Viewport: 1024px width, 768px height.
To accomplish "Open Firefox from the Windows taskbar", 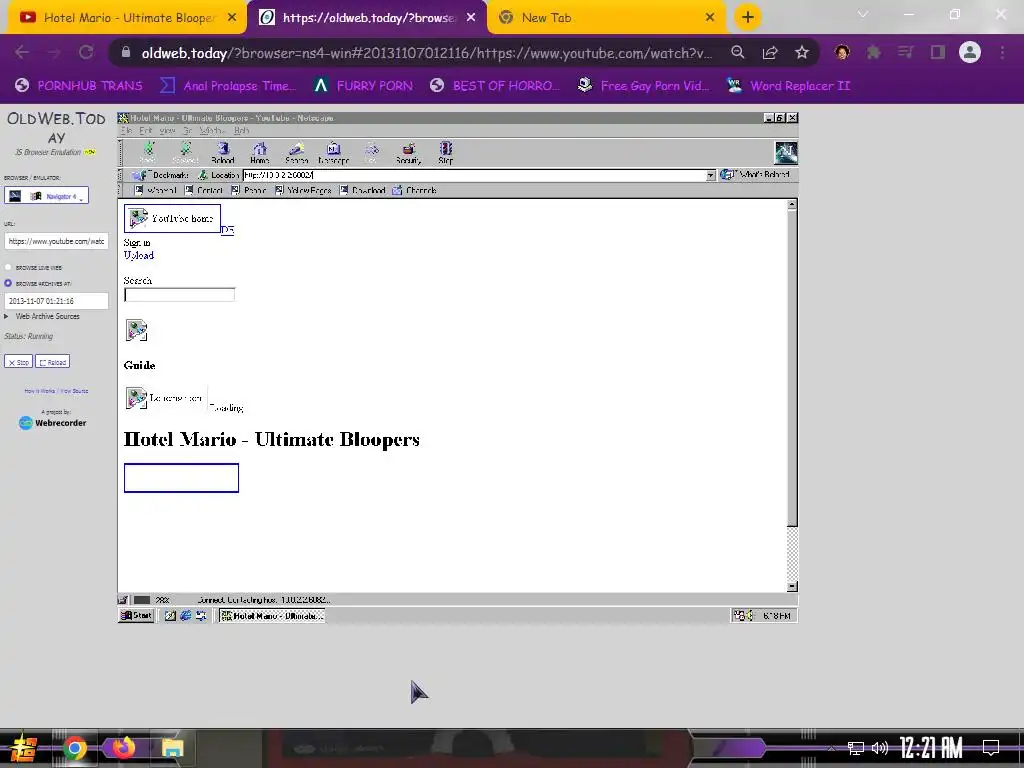I will [x=123, y=748].
